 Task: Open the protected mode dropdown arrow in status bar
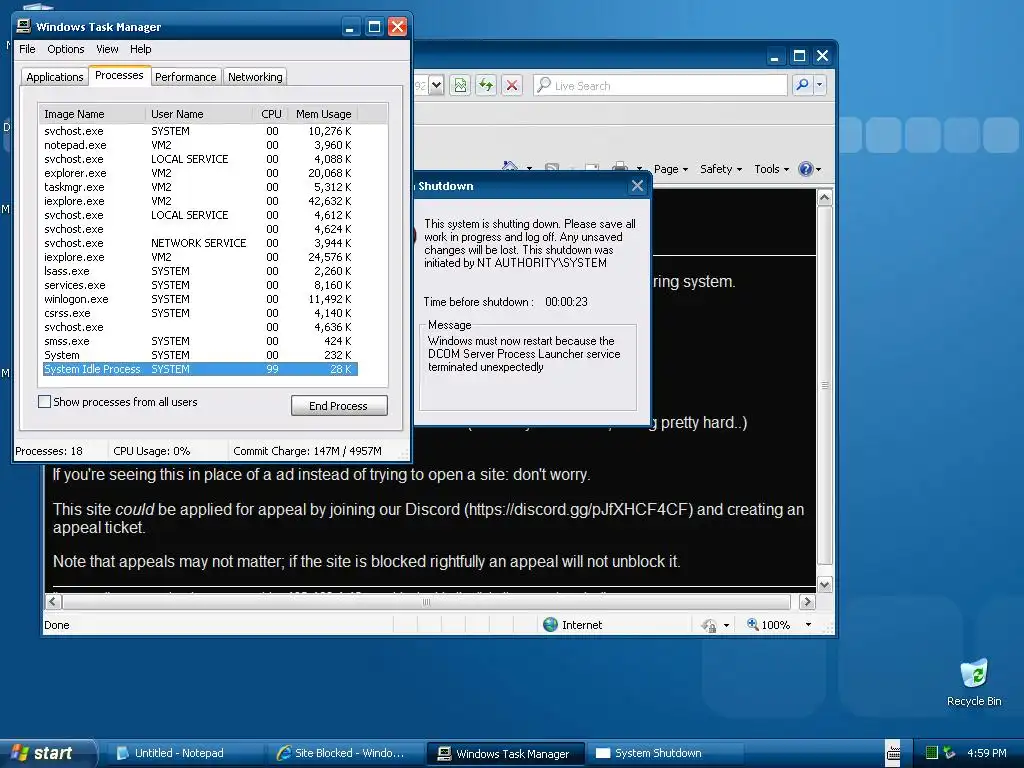coord(726,626)
